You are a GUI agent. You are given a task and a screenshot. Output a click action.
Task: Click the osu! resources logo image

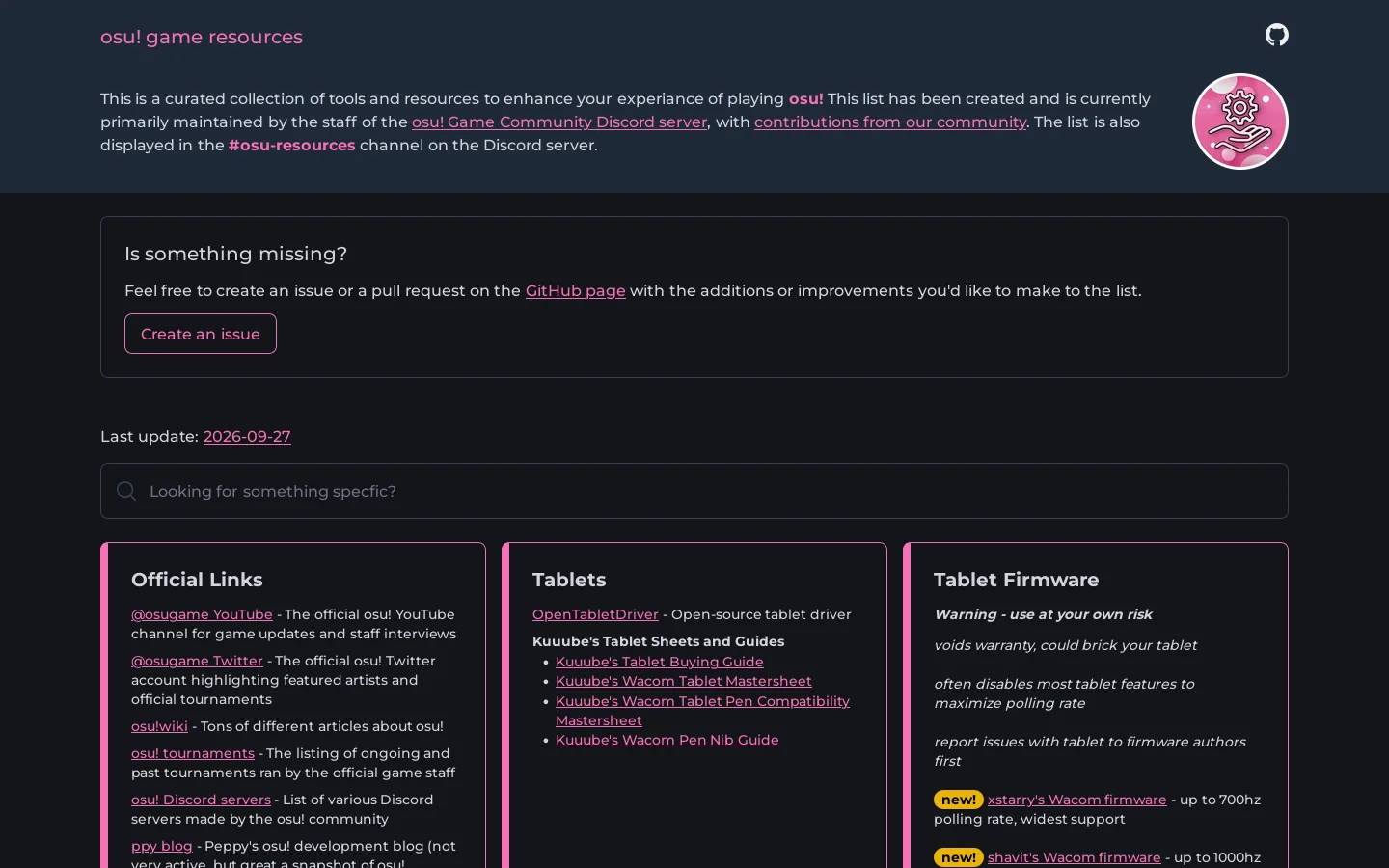coord(1240,122)
